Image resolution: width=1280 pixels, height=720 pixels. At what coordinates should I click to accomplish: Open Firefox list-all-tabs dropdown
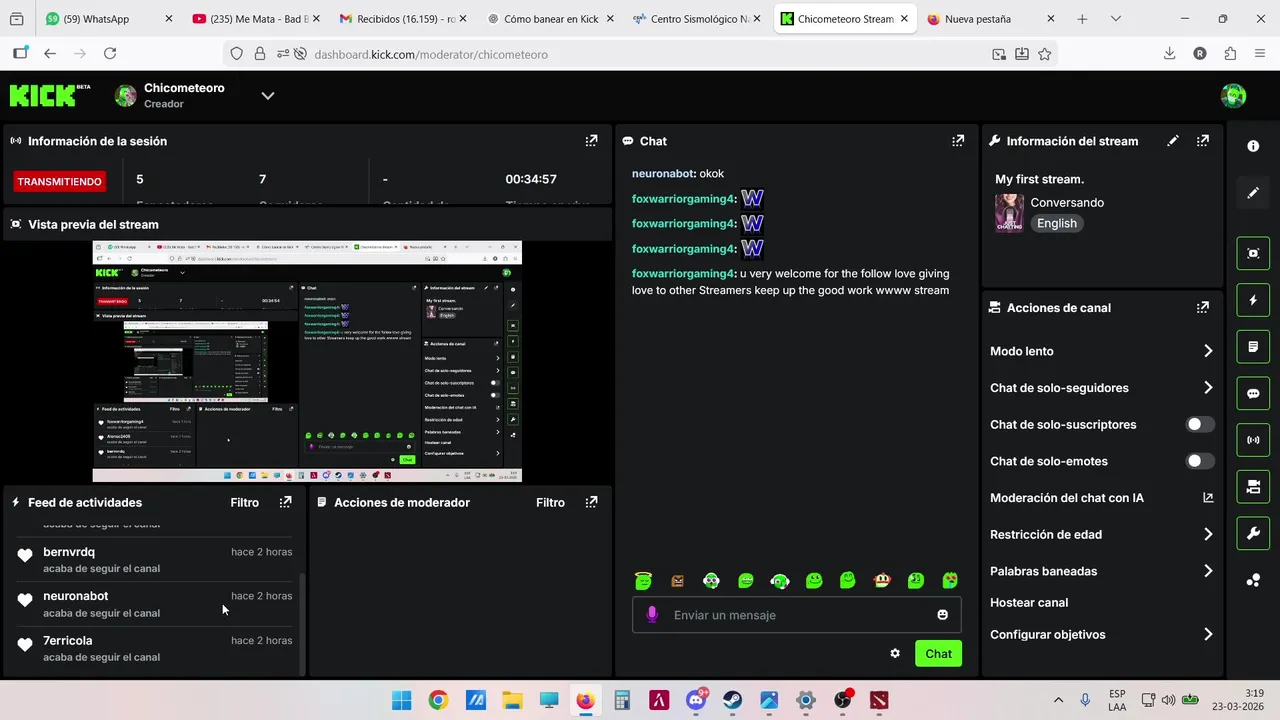point(1116,19)
